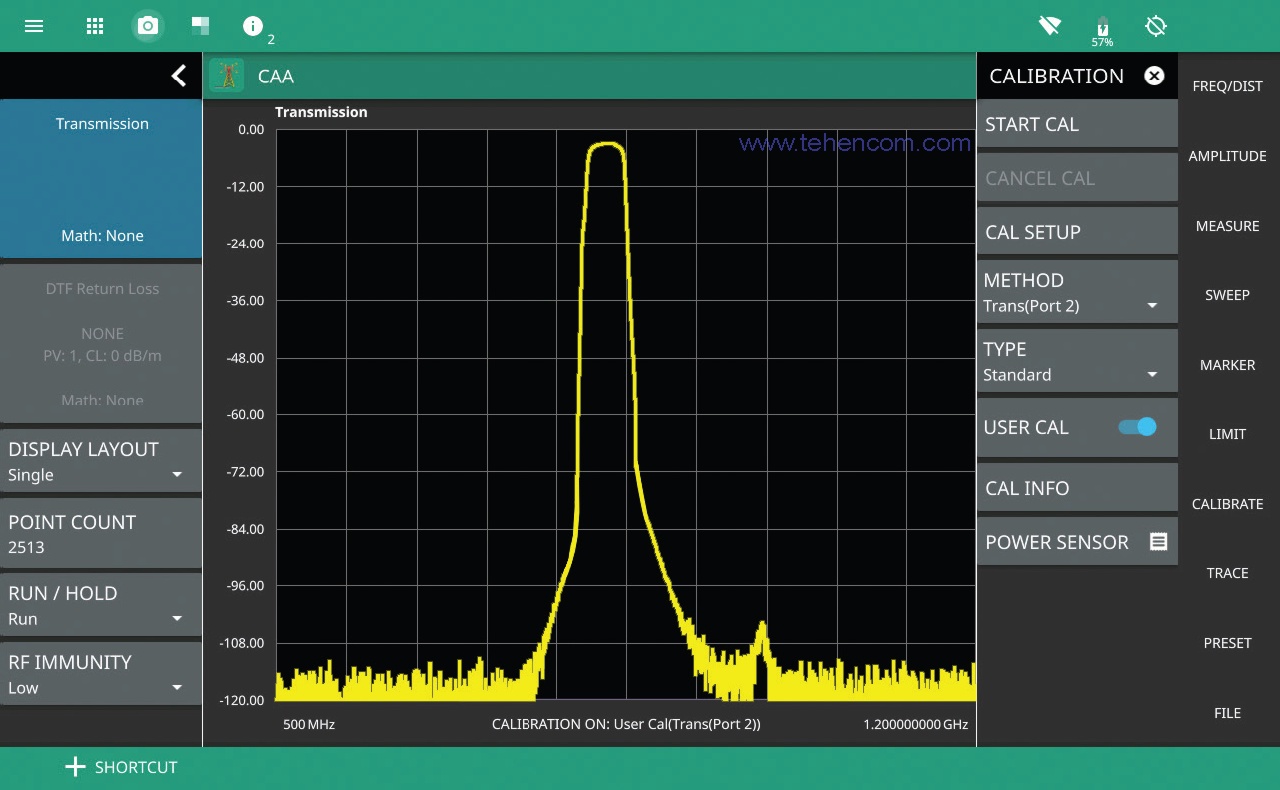Add a new shortcut with plus icon
1280x790 pixels.
[x=75, y=767]
